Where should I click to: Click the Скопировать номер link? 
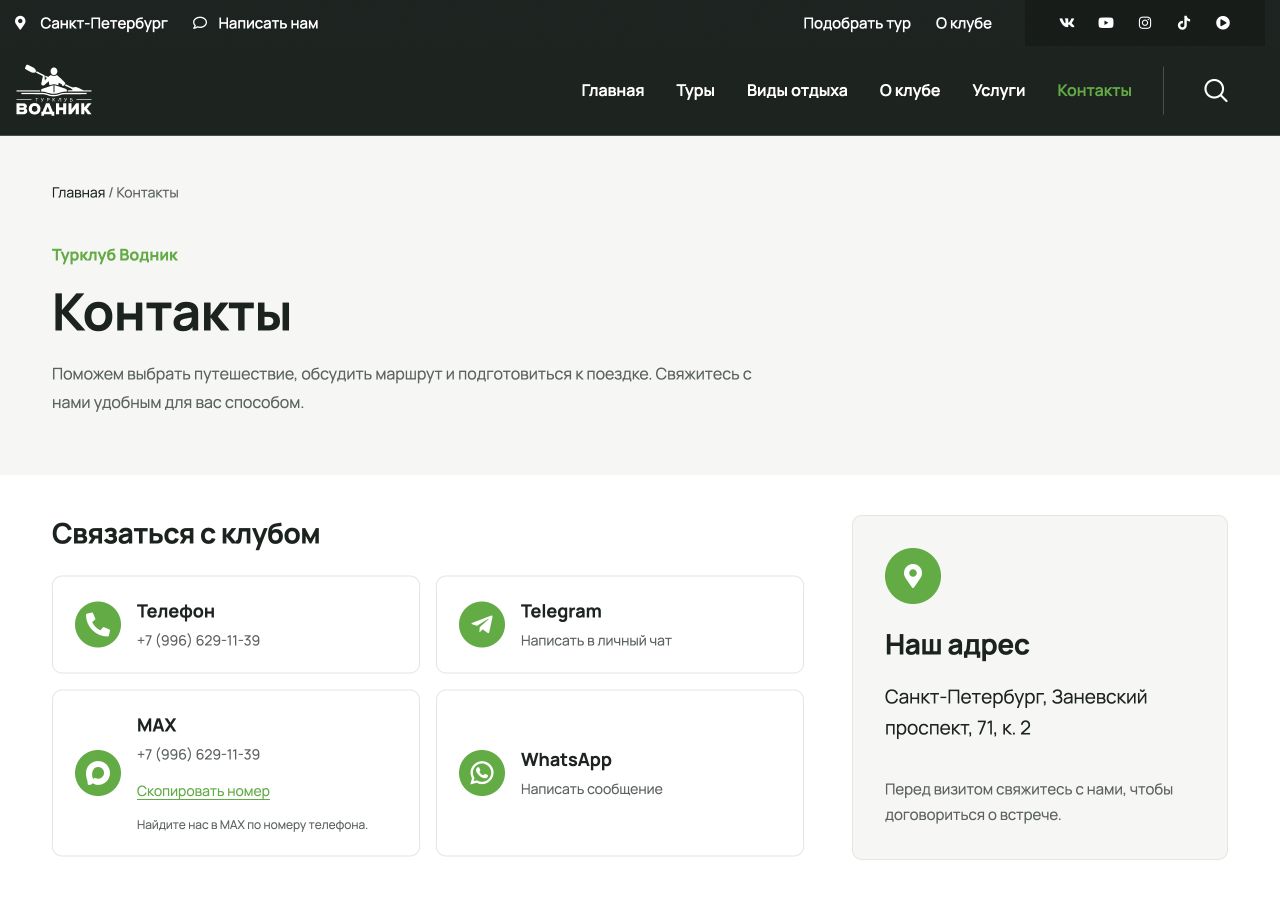coord(203,791)
